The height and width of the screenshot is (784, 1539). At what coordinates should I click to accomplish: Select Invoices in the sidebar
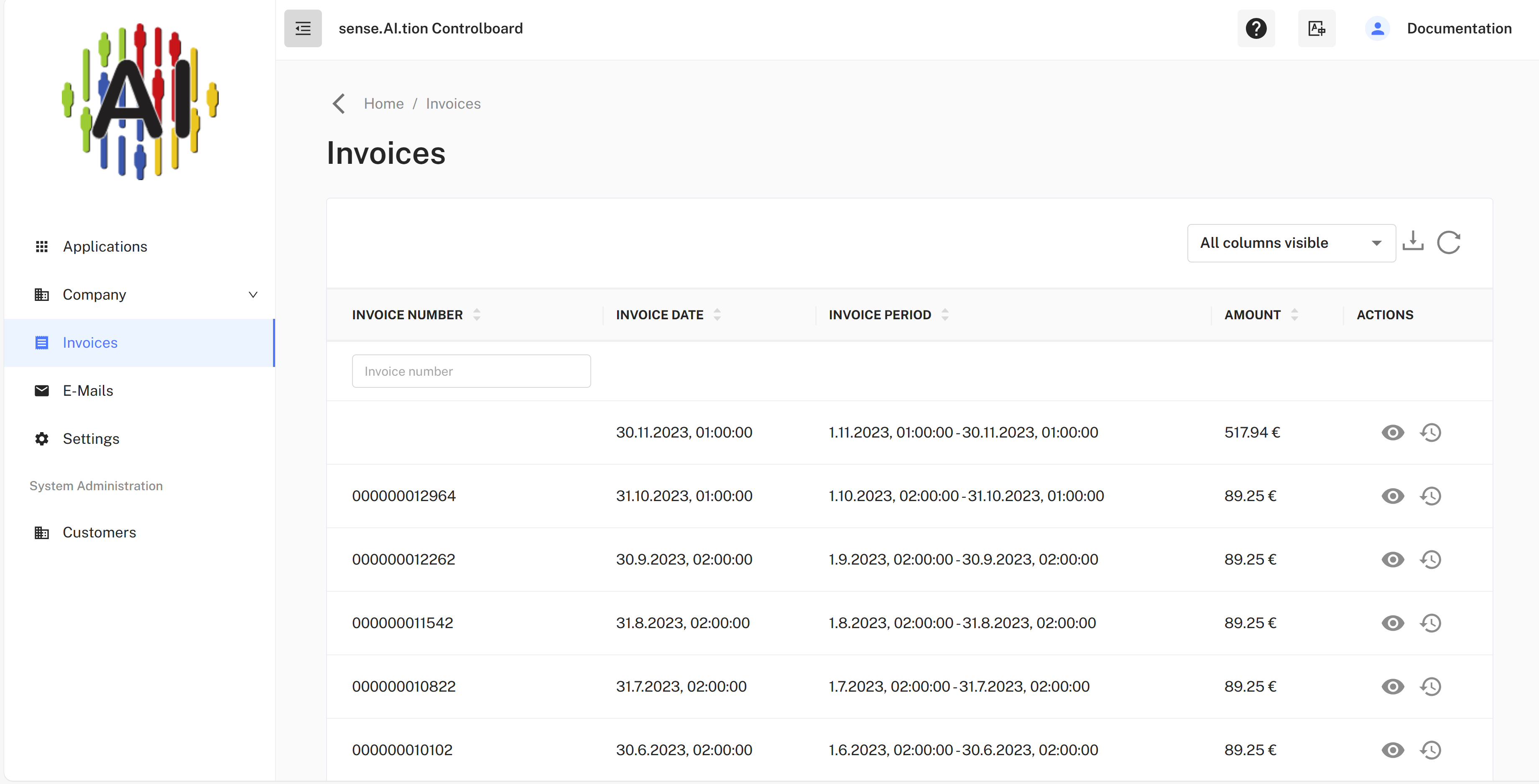[x=140, y=343]
